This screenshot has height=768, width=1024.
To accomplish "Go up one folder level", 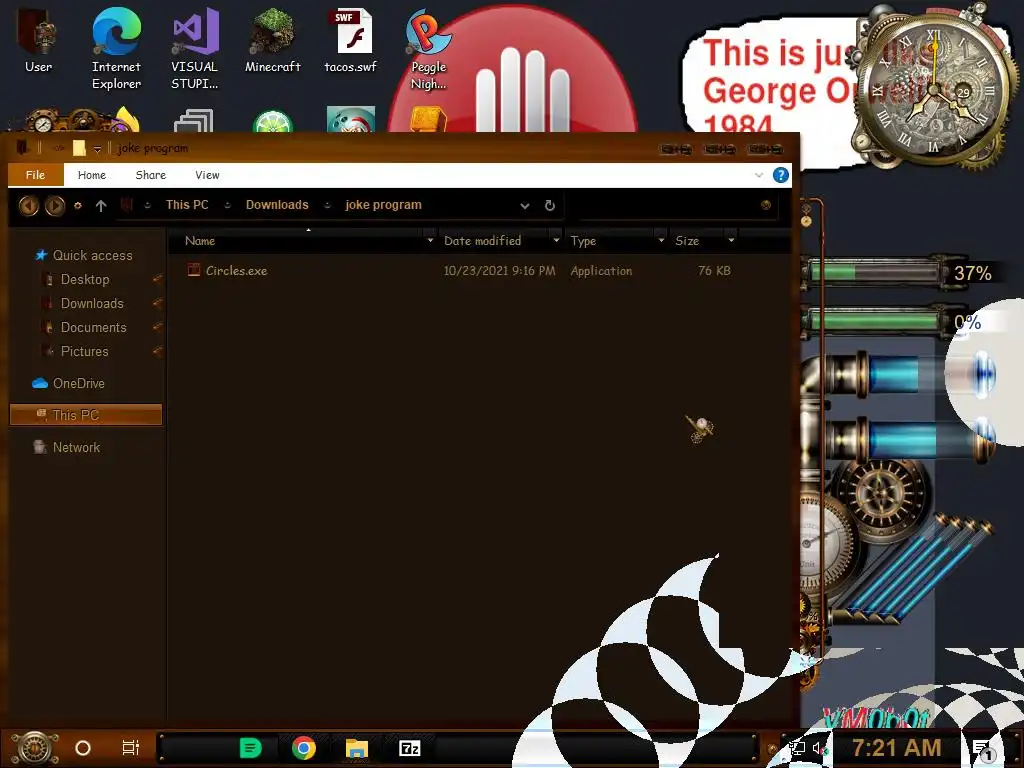I will coord(101,206).
